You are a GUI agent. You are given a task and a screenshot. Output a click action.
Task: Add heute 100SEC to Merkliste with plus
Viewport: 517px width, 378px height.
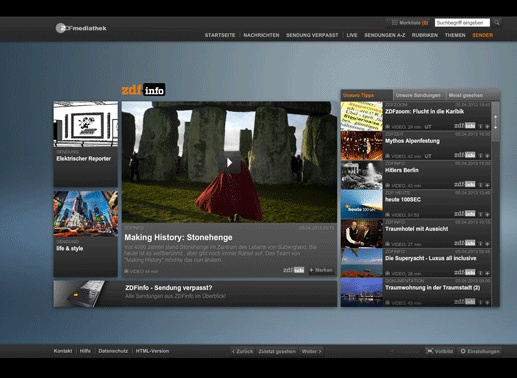click(x=487, y=215)
